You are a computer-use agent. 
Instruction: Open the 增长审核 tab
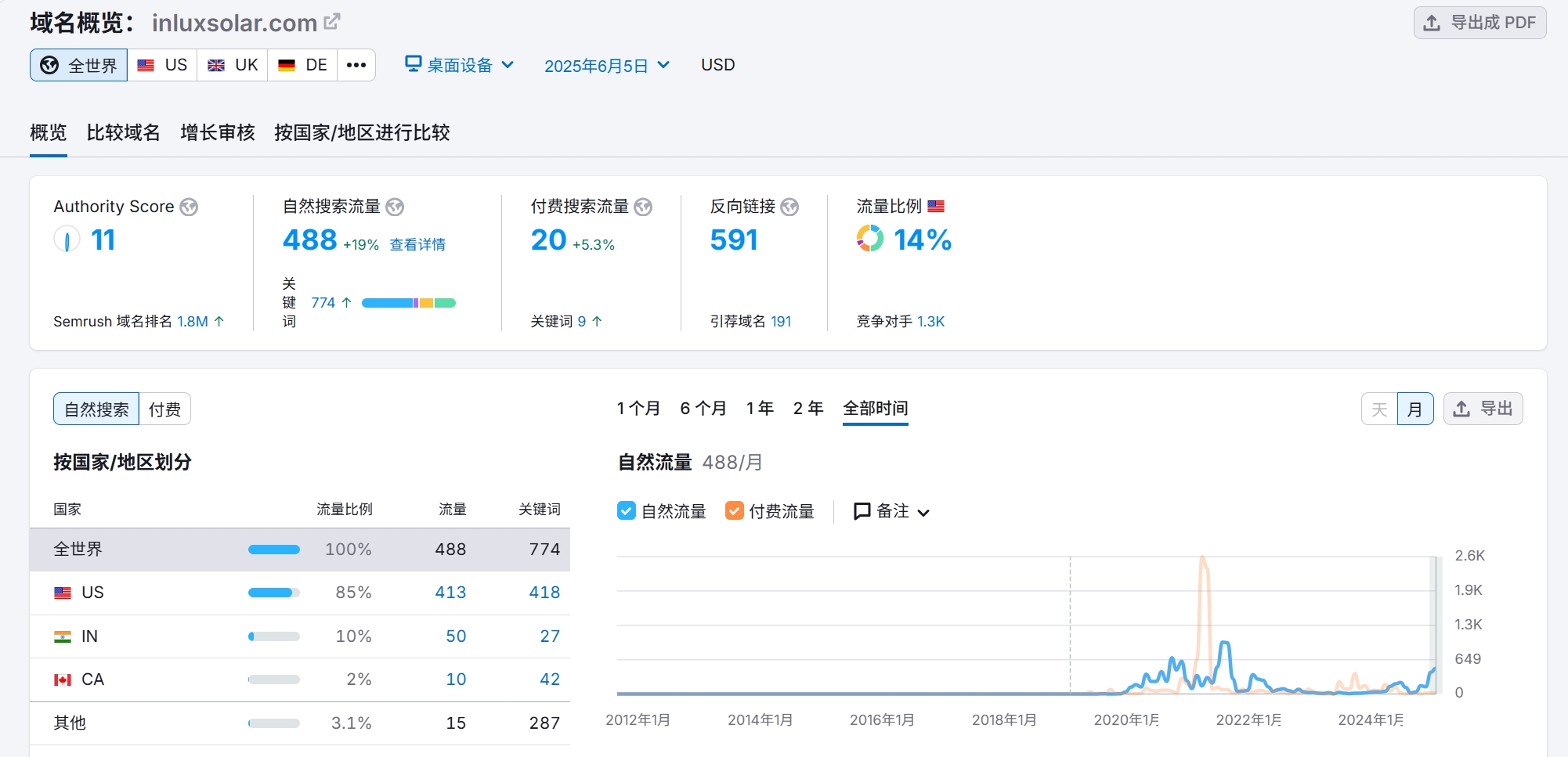click(x=218, y=132)
